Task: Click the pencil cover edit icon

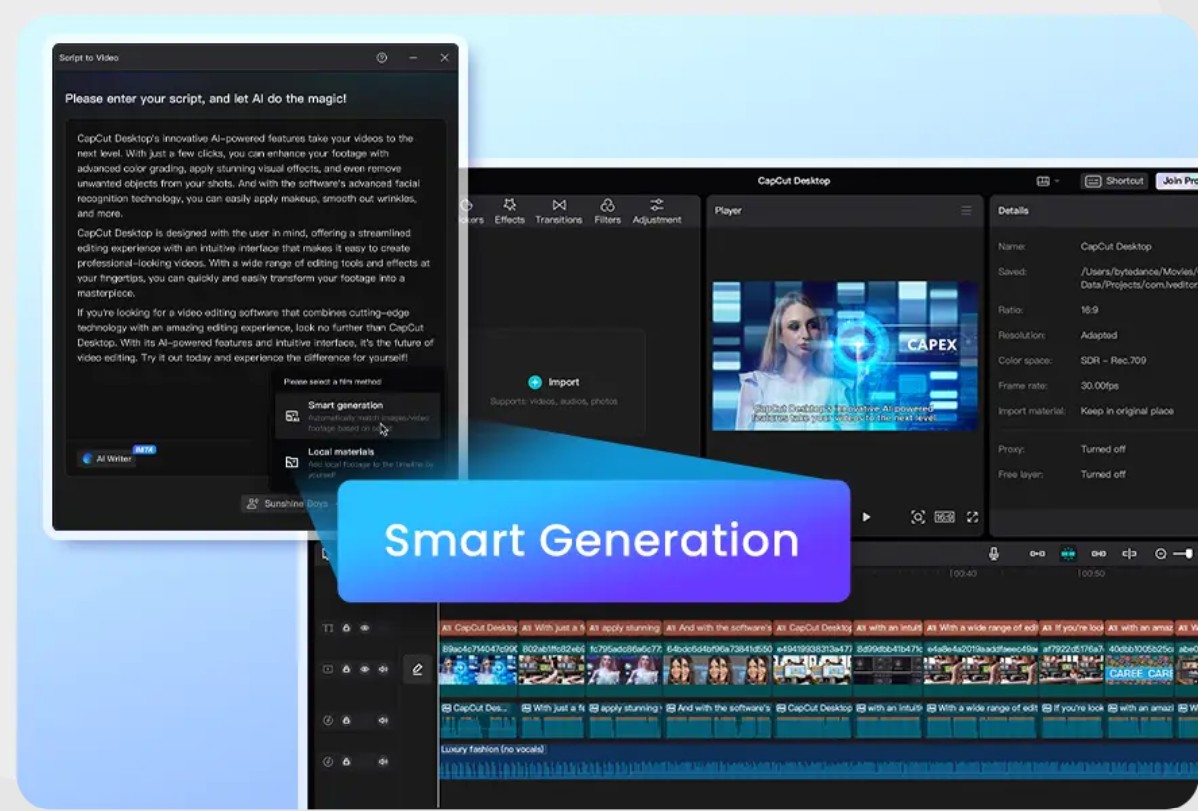Action: (x=417, y=670)
